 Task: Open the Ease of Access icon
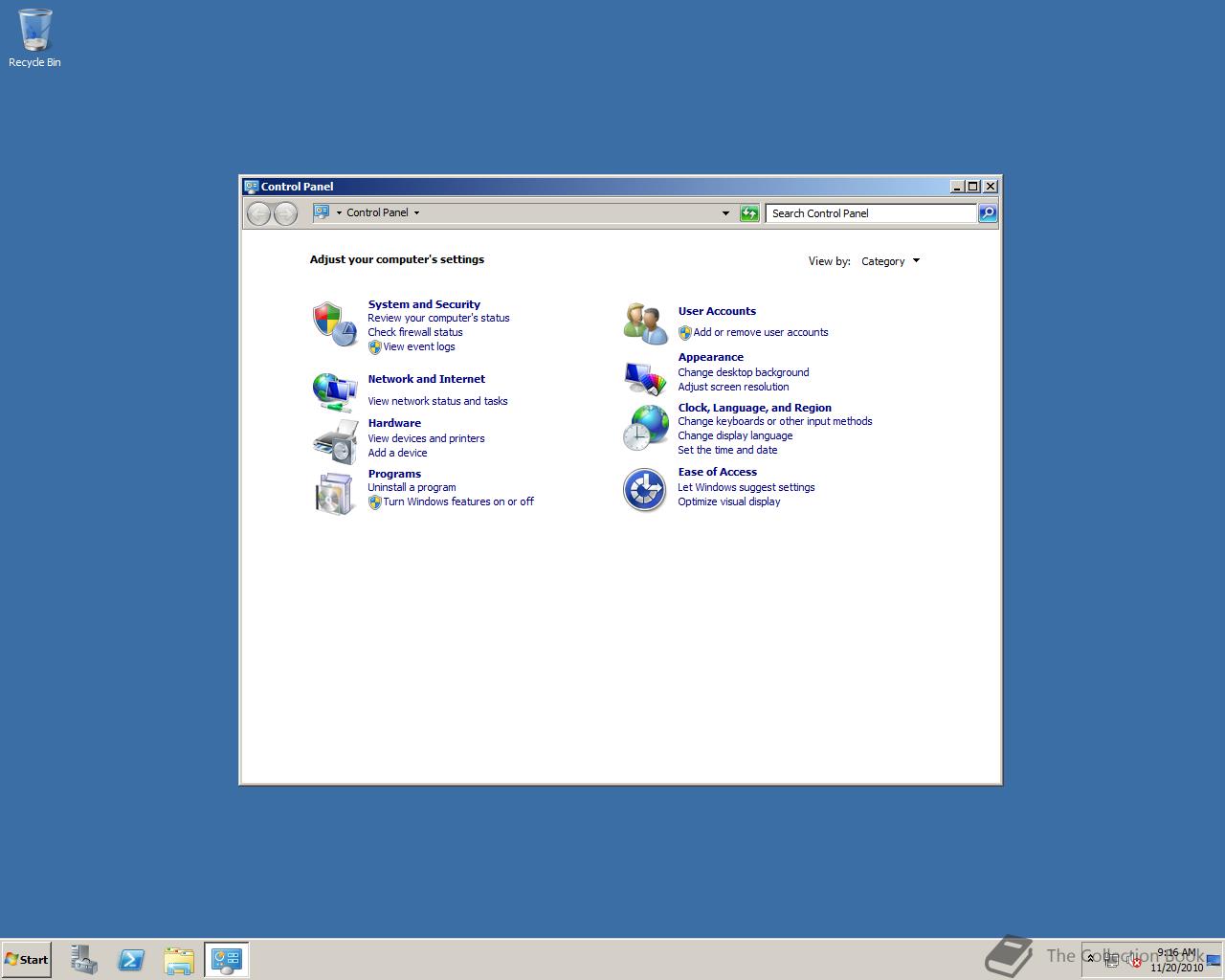[645, 490]
